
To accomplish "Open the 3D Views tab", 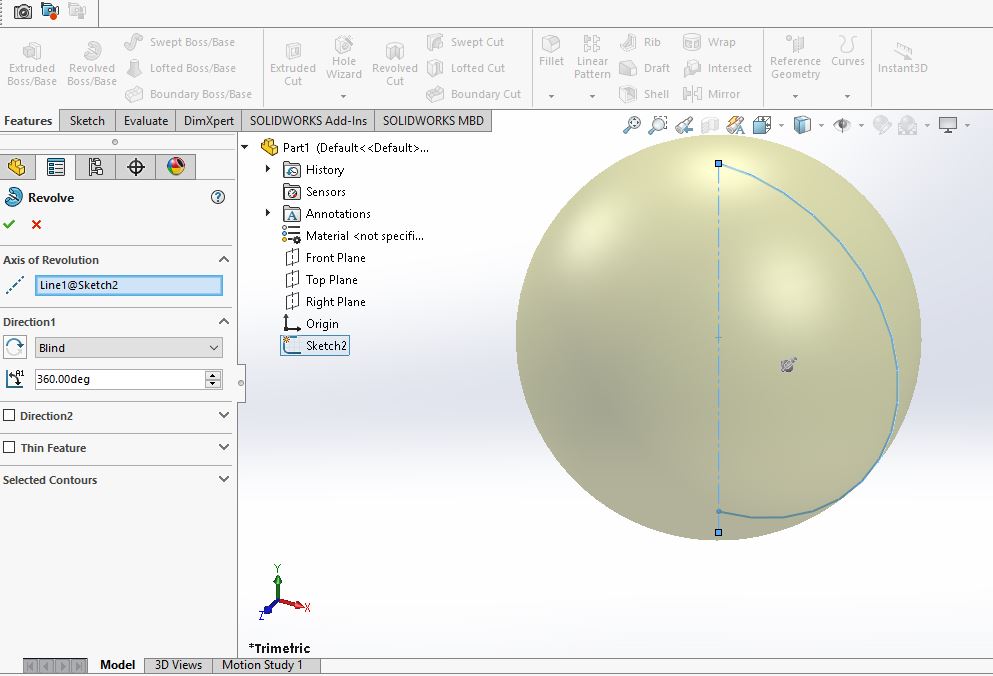I will pos(179,665).
